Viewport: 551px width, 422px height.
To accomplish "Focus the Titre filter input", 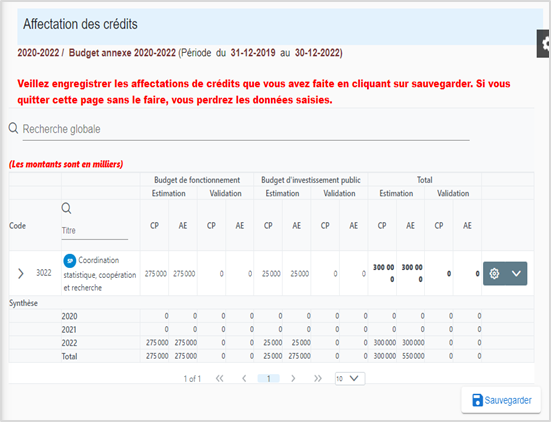I will 95,231.
